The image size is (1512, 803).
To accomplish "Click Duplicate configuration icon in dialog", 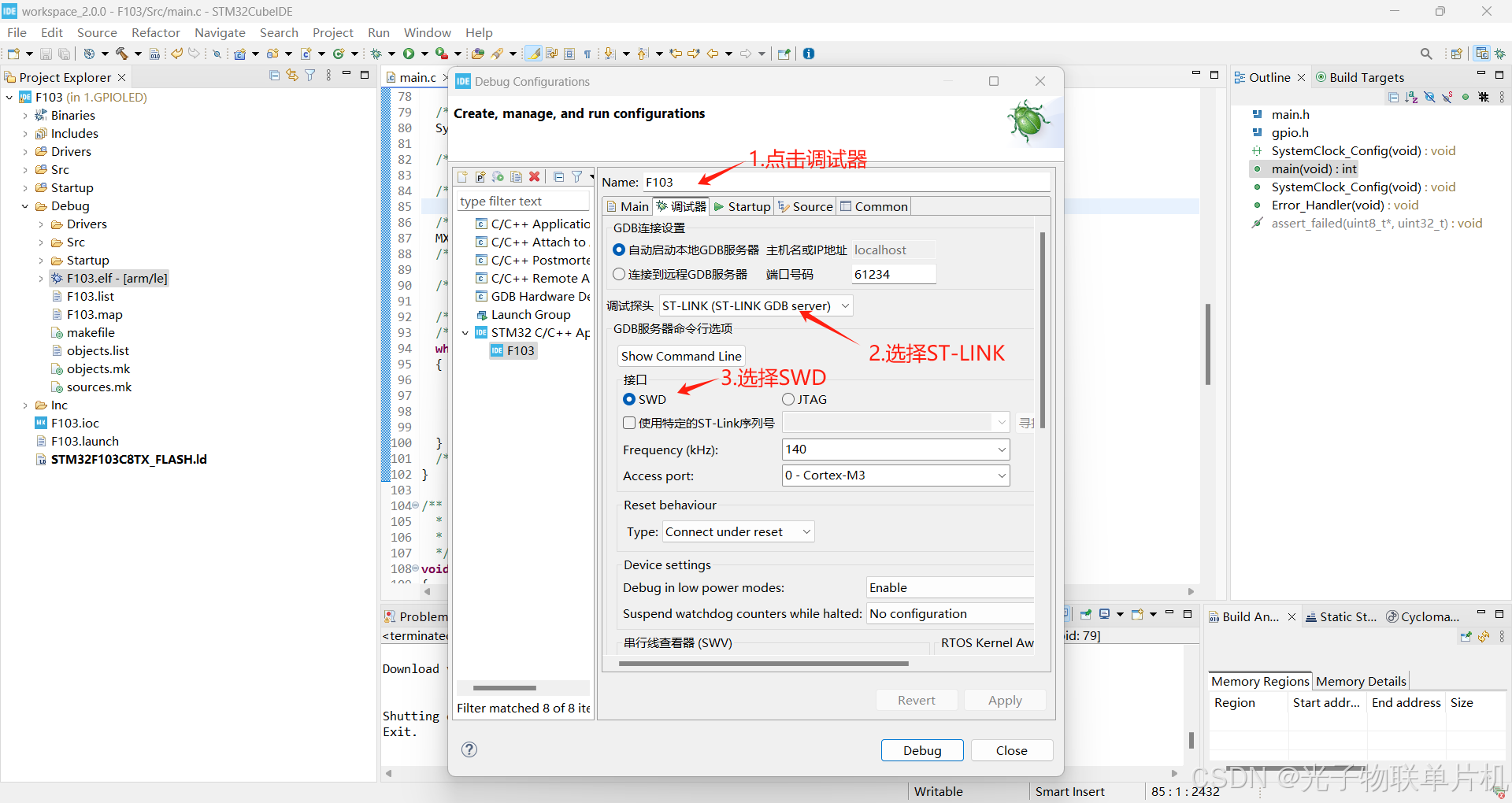I will pyautogui.click(x=516, y=177).
